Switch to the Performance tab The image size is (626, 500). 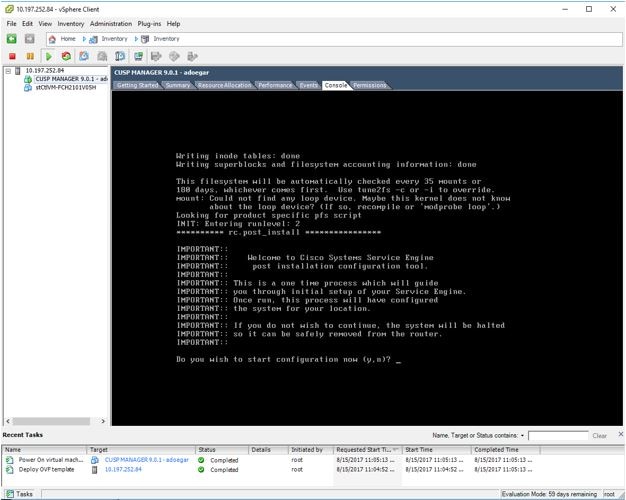pos(275,85)
